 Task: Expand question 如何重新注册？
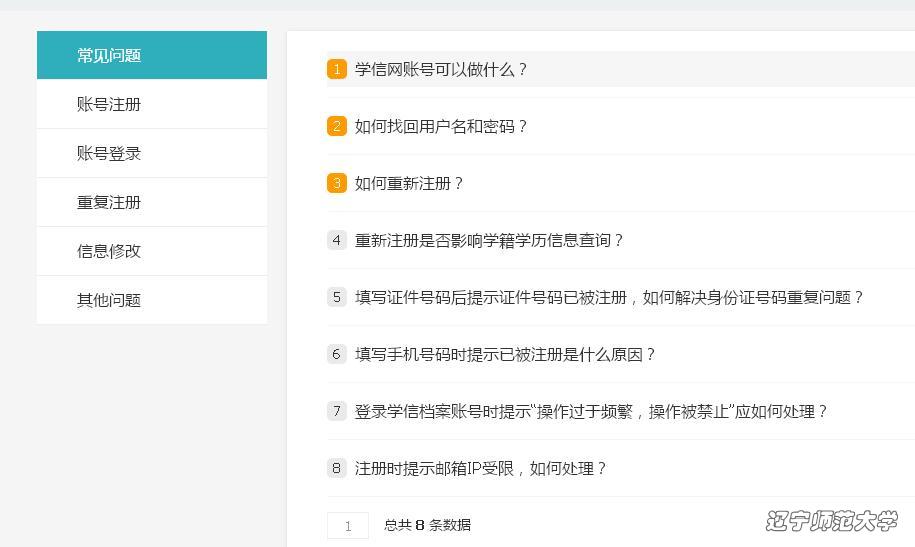[x=408, y=183]
